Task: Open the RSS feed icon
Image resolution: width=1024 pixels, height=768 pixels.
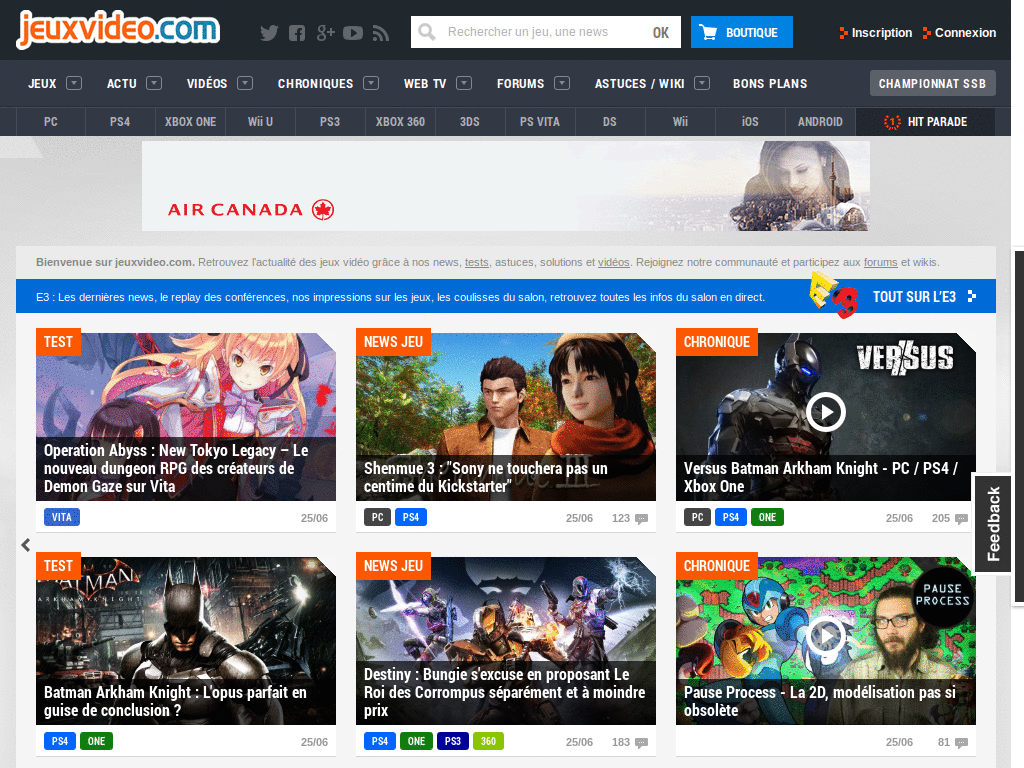Action: click(x=381, y=33)
